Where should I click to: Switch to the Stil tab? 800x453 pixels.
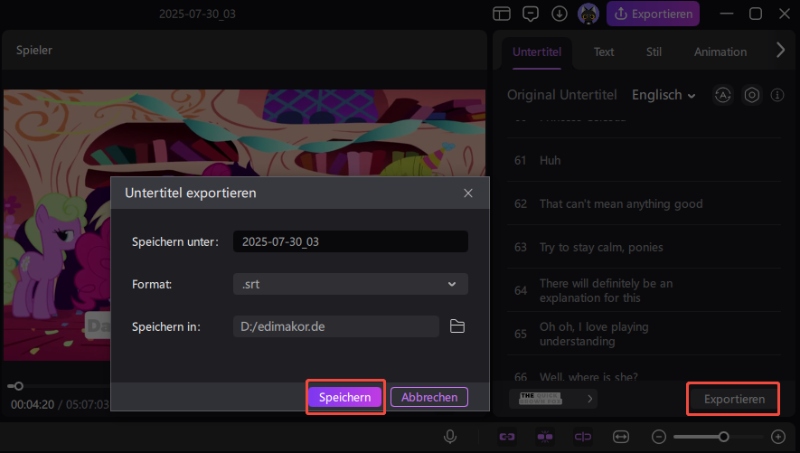pyautogui.click(x=654, y=52)
